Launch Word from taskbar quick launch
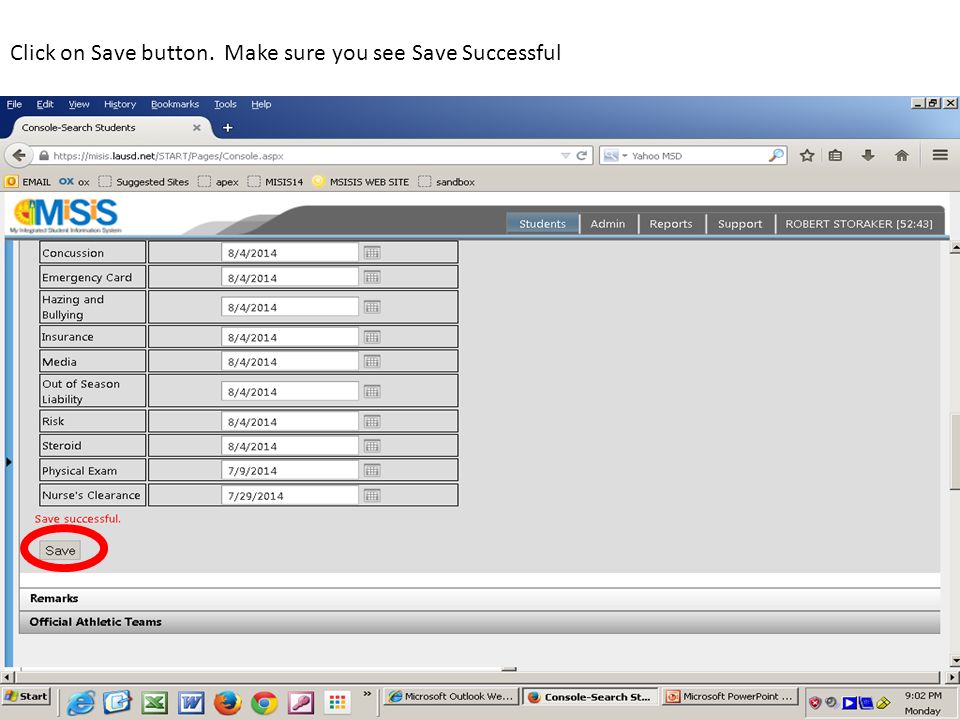Viewport: 960px width, 720px height. click(x=191, y=703)
